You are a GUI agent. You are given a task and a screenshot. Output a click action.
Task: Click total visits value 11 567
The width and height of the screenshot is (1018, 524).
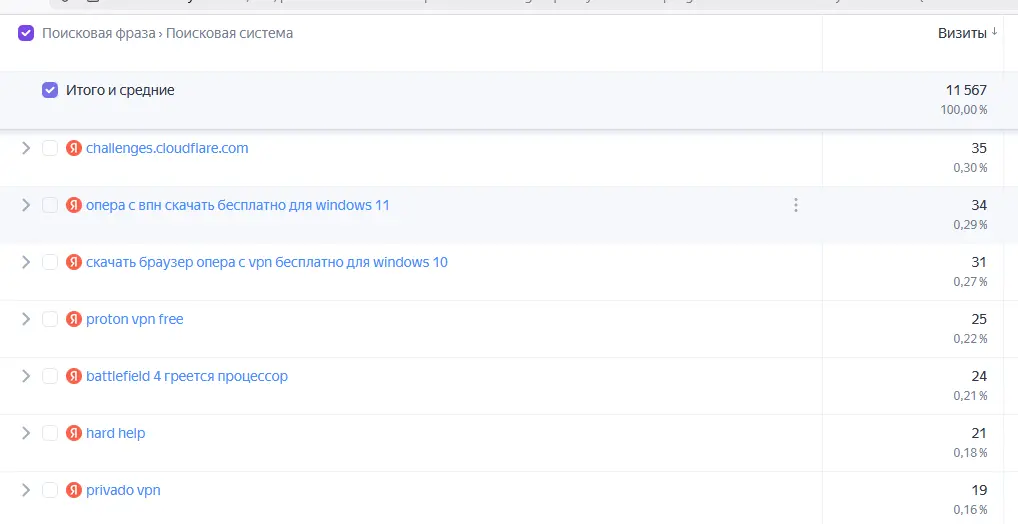[x=966, y=90]
